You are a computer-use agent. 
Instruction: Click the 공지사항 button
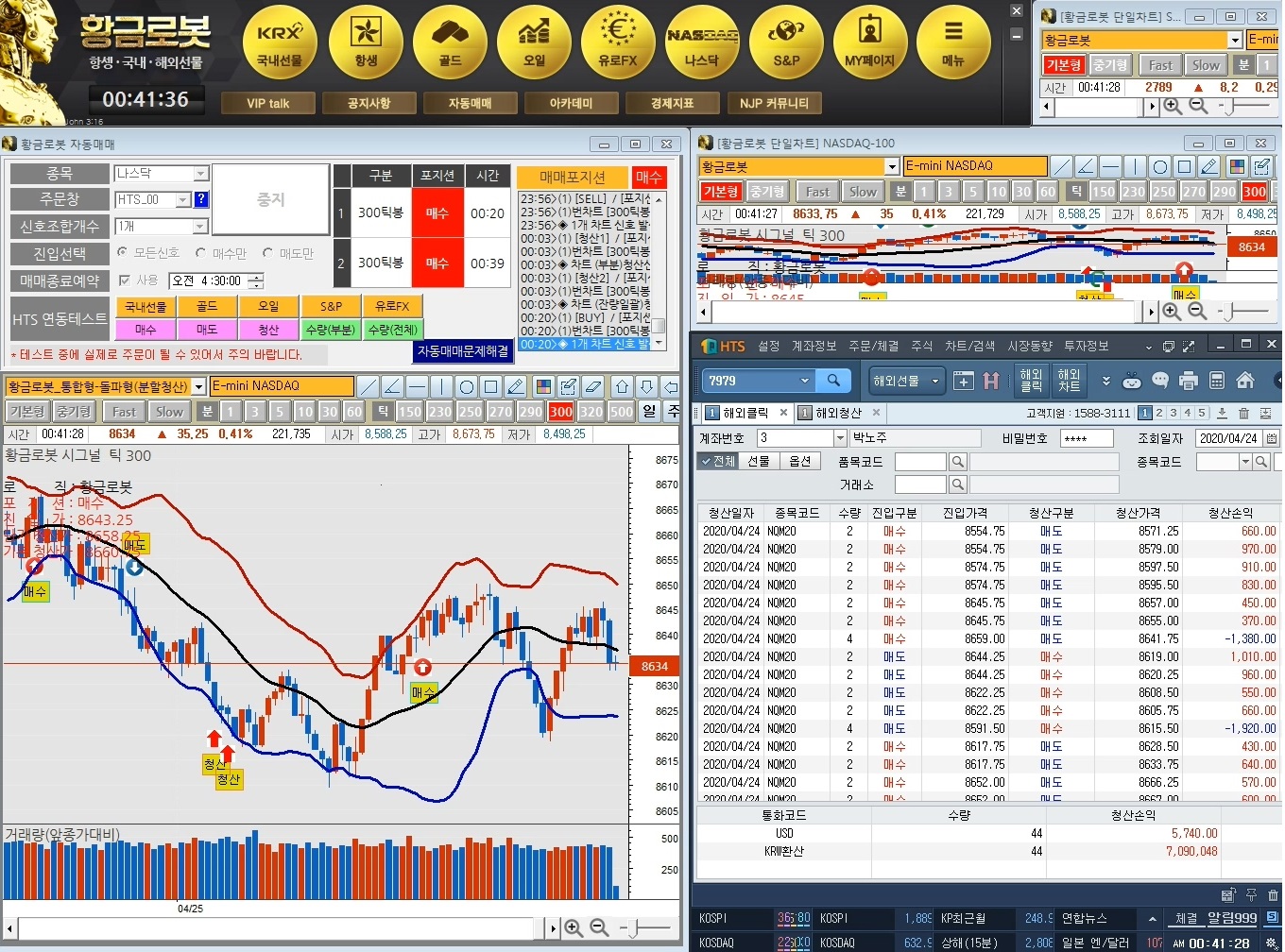[369, 104]
